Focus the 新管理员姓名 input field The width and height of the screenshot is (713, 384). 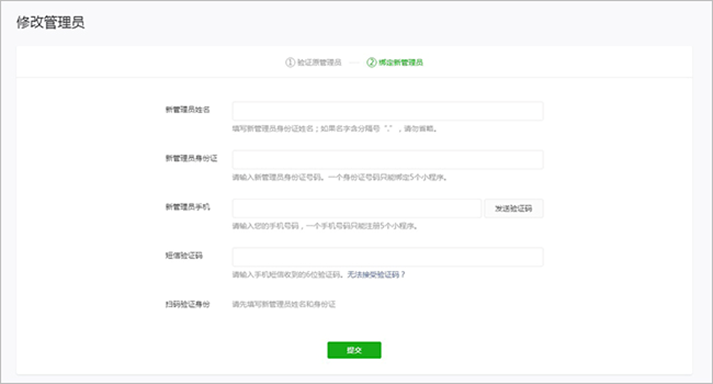point(387,111)
